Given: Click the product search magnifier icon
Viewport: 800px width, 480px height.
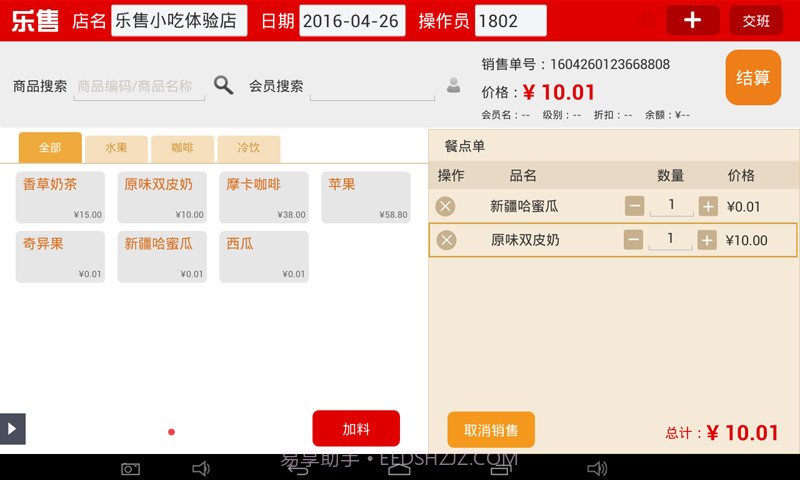Looking at the screenshot, I should point(223,85).
